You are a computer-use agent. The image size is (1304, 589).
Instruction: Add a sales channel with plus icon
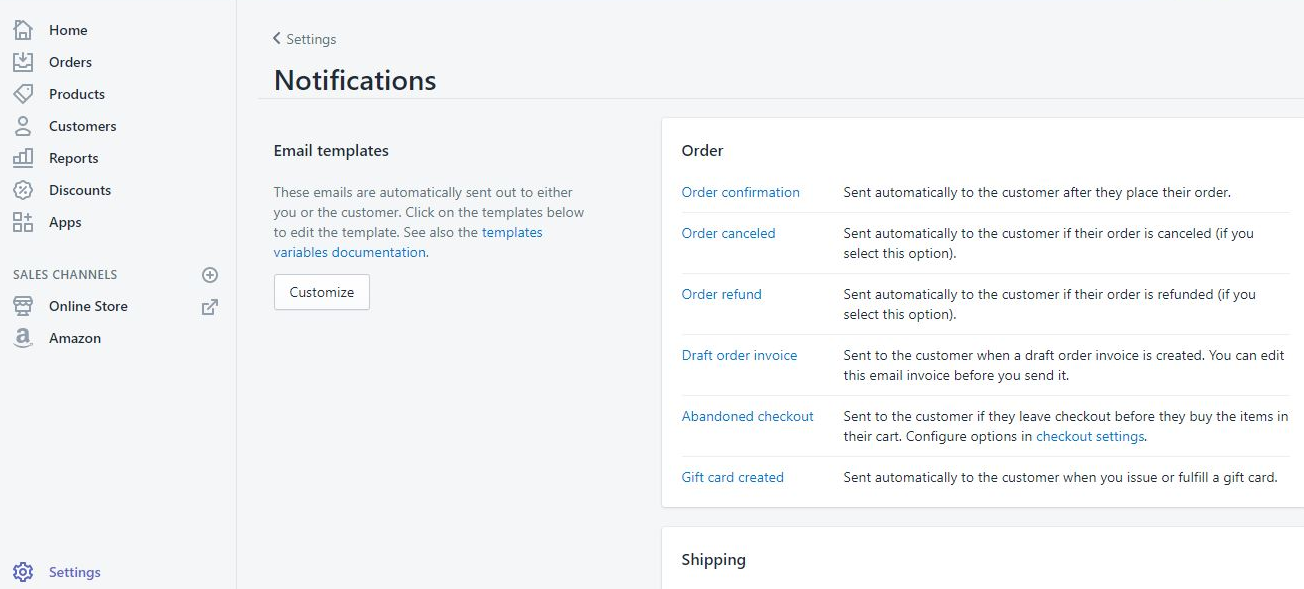[210, 275]
